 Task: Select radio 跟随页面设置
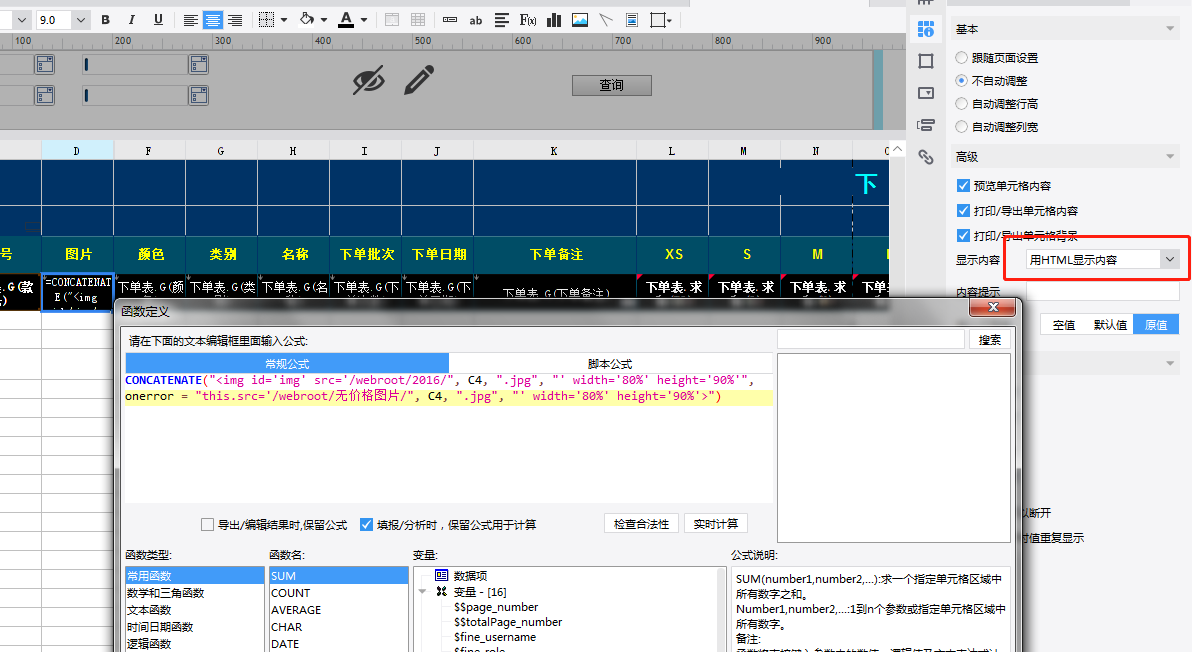tap(962, 58)
